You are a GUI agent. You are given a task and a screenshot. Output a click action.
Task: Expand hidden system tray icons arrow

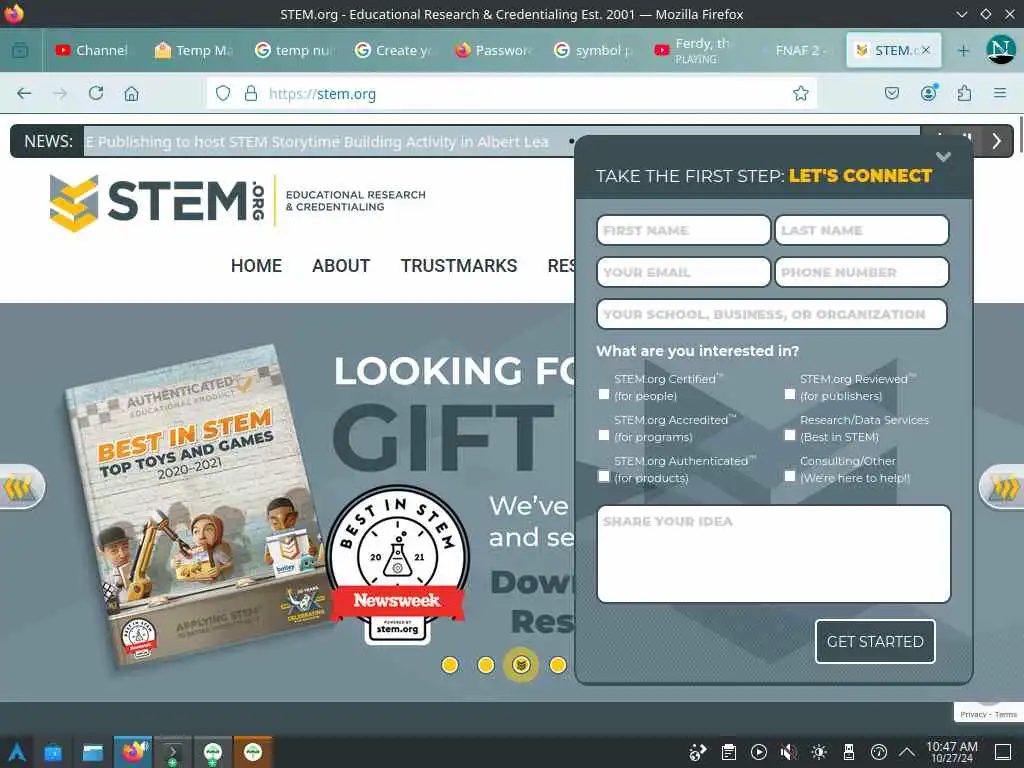[x=907, y=752]
